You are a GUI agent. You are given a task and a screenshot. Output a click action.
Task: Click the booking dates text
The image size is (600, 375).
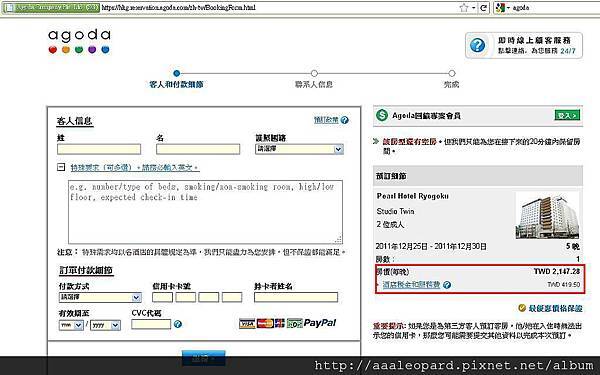pos(431,246)
